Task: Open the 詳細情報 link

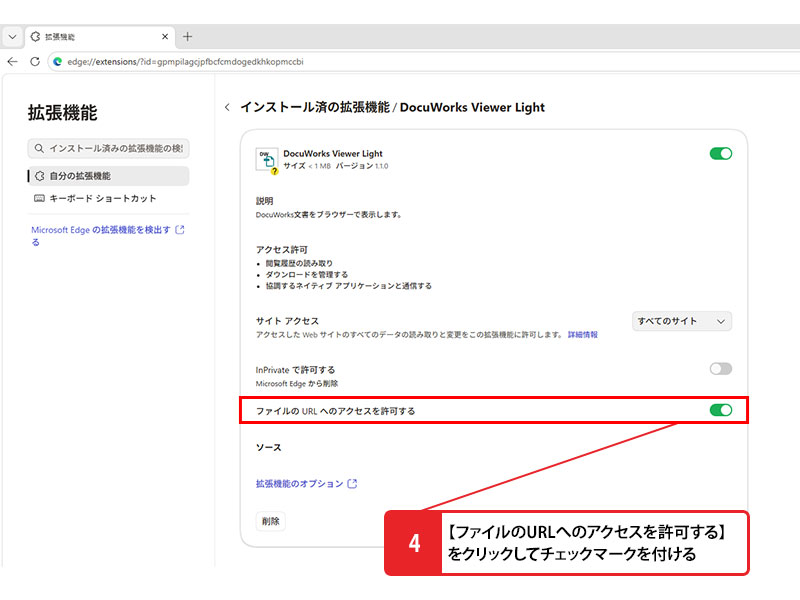Action: click(583, 335)
